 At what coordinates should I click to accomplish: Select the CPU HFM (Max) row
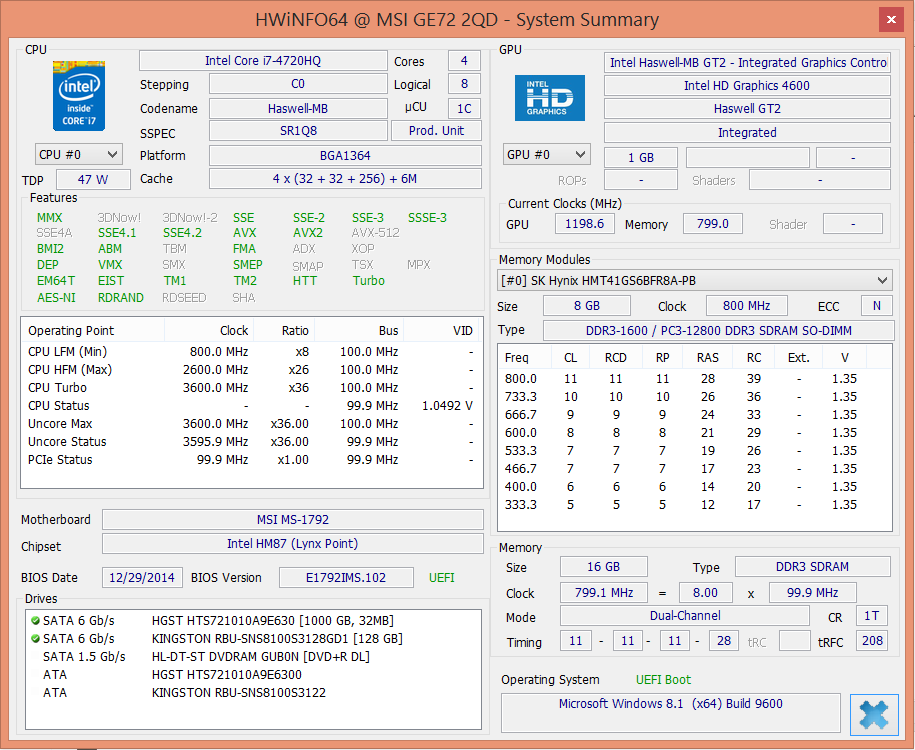coord(252,369)
